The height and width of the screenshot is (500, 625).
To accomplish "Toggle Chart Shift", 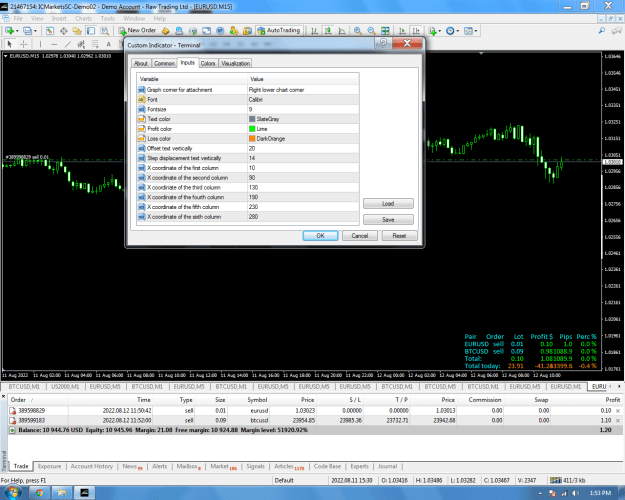I will [416, 31].
